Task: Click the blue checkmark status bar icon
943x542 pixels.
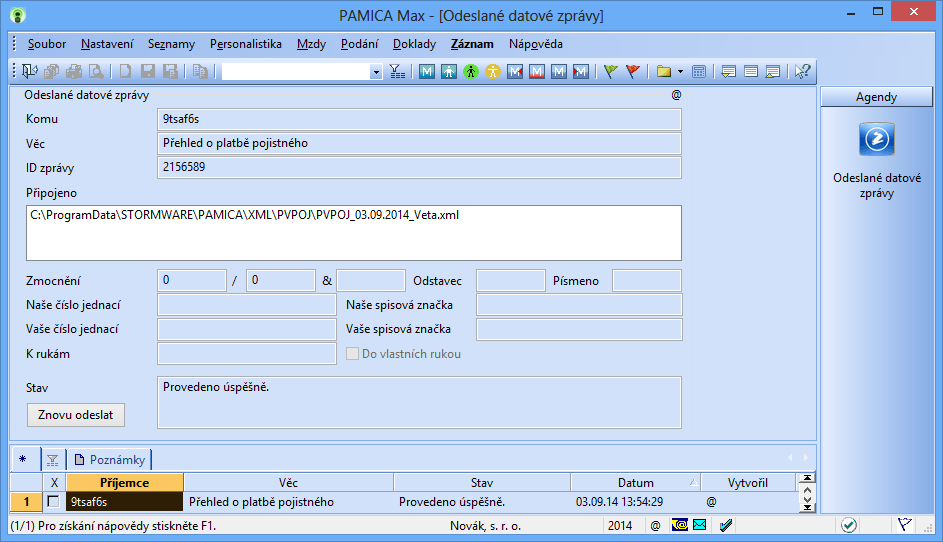Action: [726, 525]
